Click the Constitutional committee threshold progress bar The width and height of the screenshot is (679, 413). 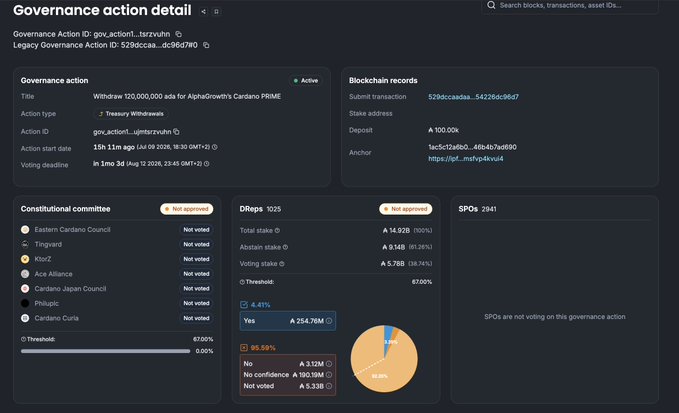coord(105,351)
